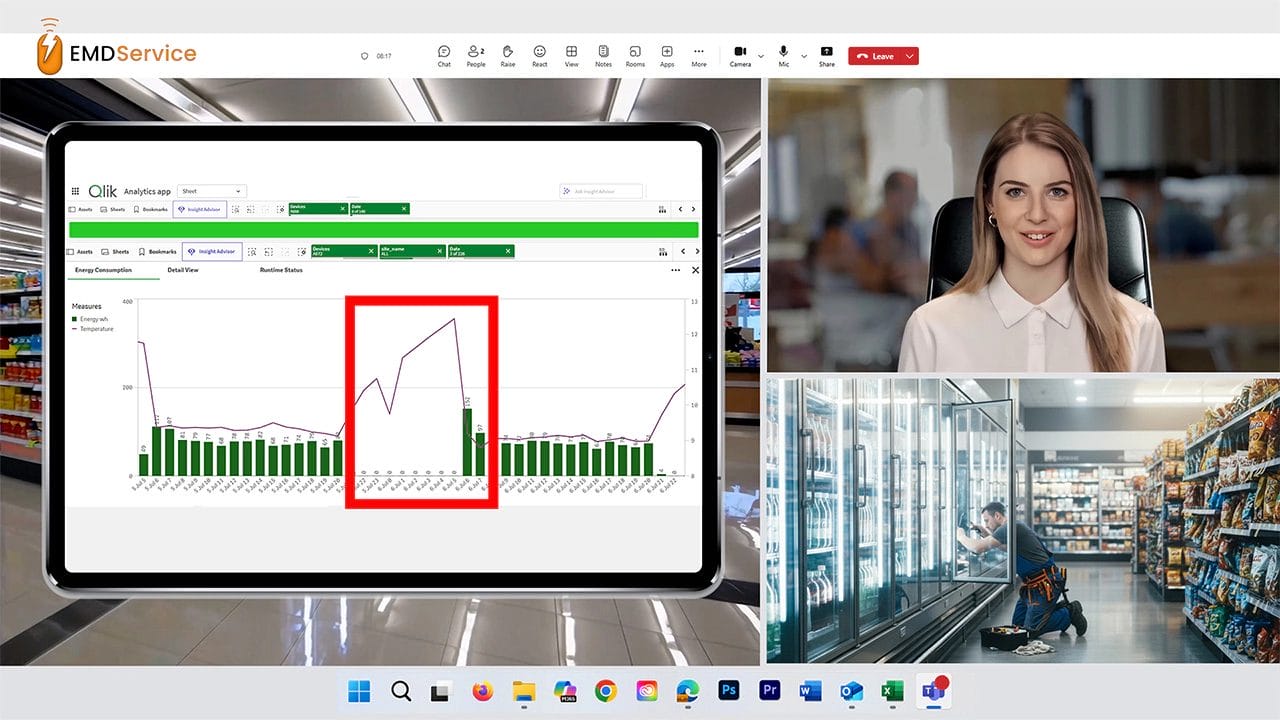Remove the Devices filter chip
Viewport: 1280px width, 720px height.
pos(371,251)
